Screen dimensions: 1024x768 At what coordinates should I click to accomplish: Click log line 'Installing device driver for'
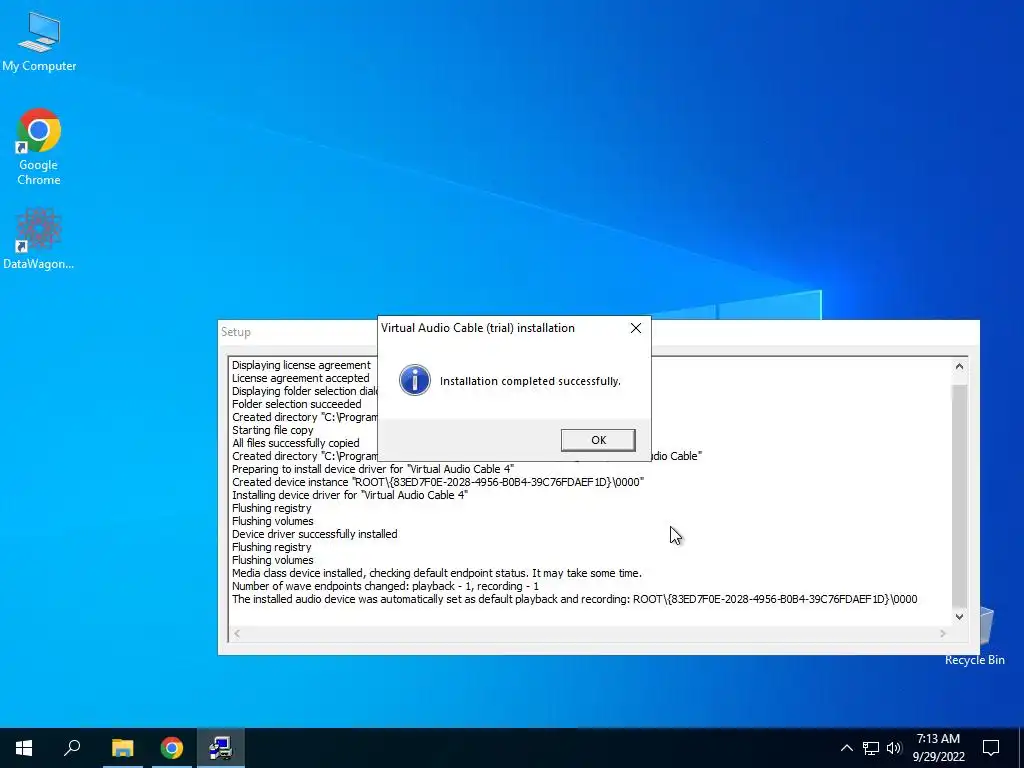pos(350,495)
